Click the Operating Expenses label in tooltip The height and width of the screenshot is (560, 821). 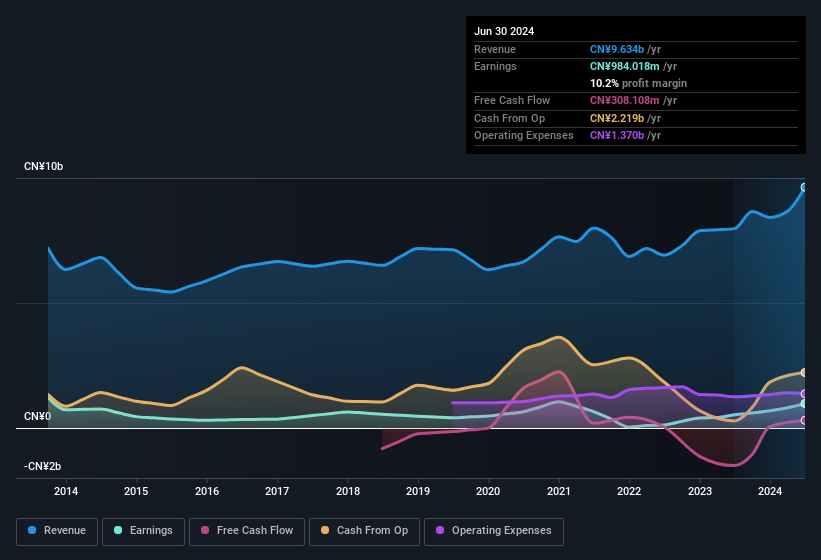point(524,135)
